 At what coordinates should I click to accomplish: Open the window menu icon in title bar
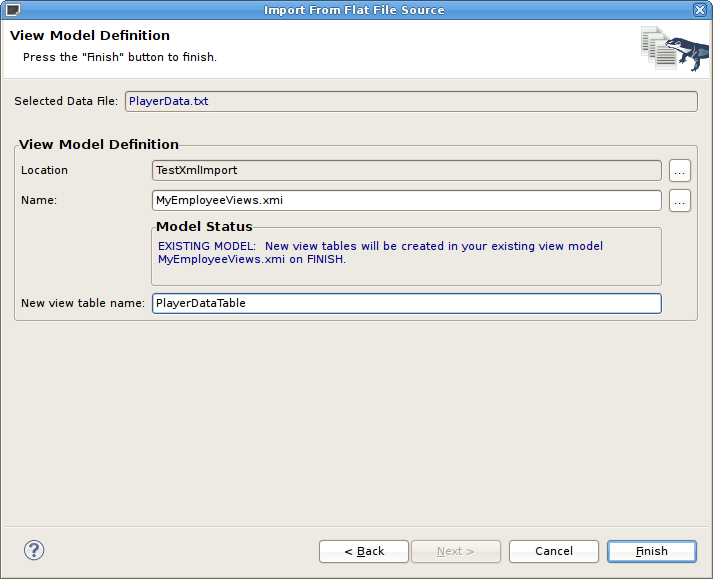(x=13, y=10)
